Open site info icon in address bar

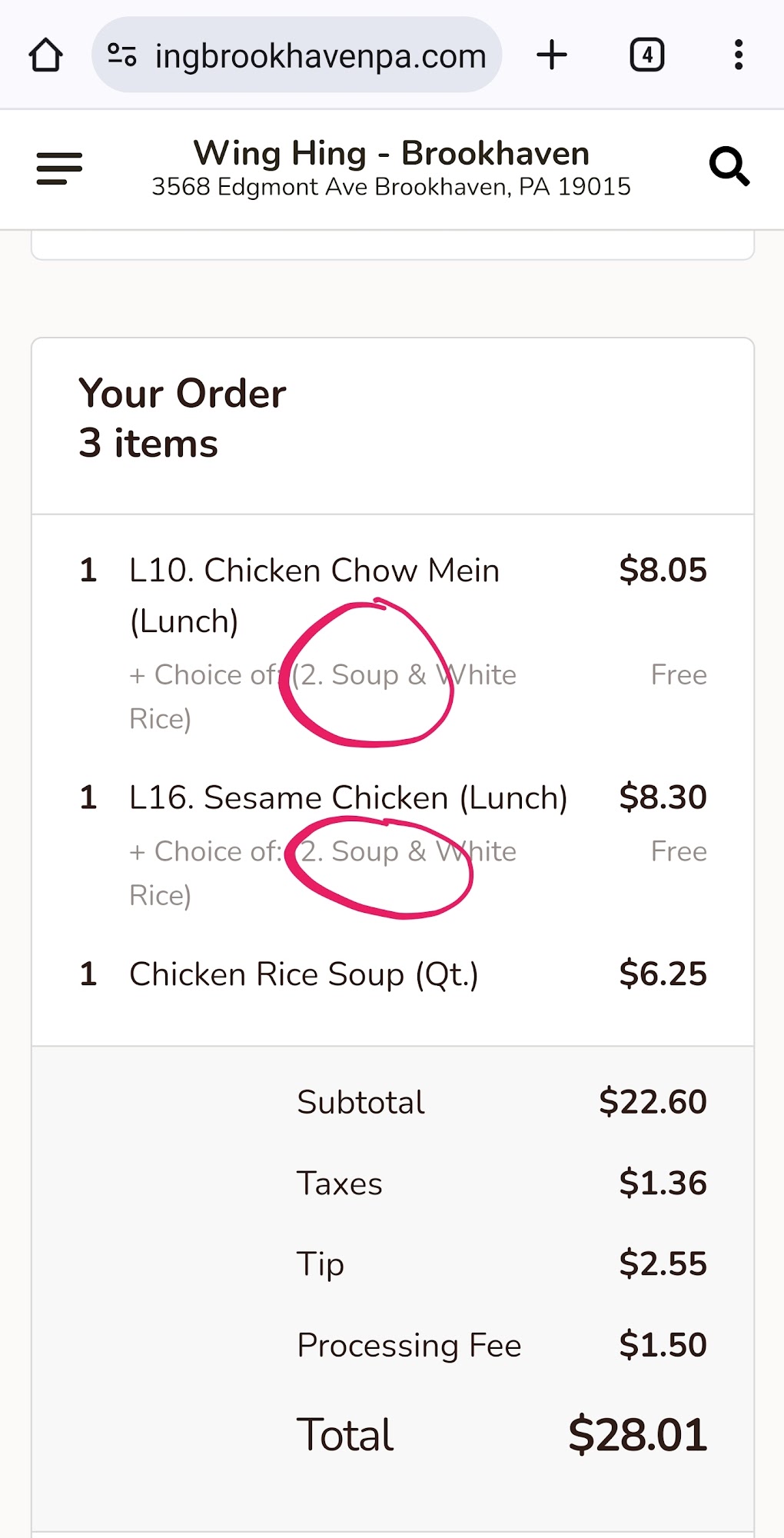click(x=122, y=55)
